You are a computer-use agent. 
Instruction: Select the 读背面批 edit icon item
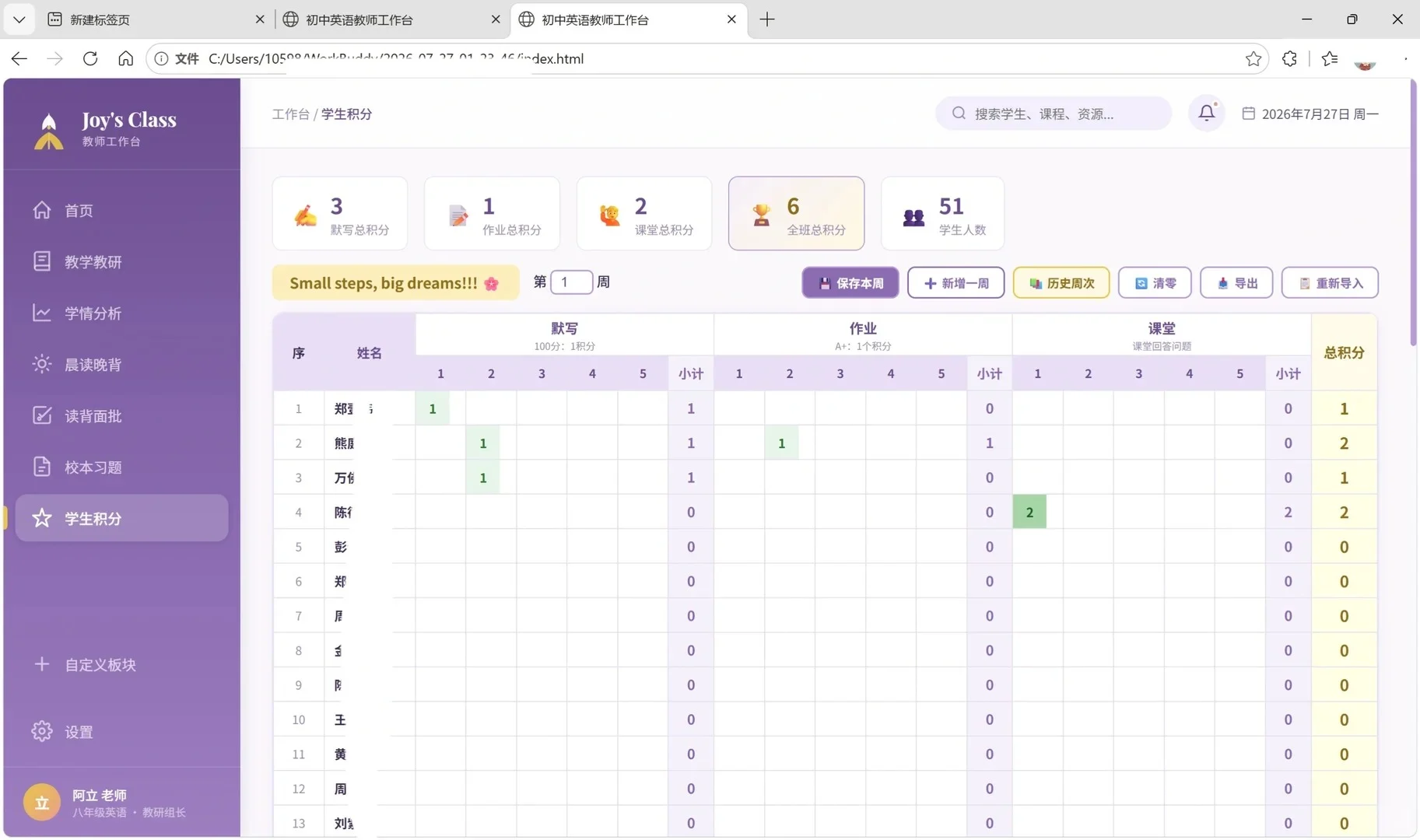(x=42, y=415)
